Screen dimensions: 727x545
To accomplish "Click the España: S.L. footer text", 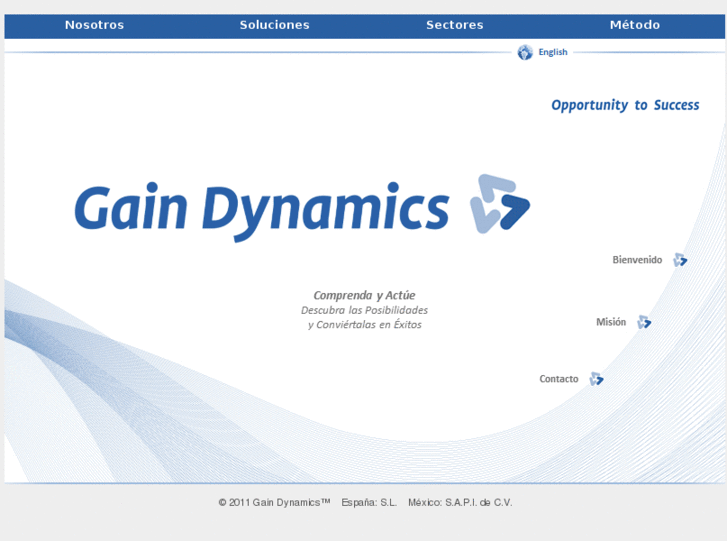I will [x=369, y=502].
